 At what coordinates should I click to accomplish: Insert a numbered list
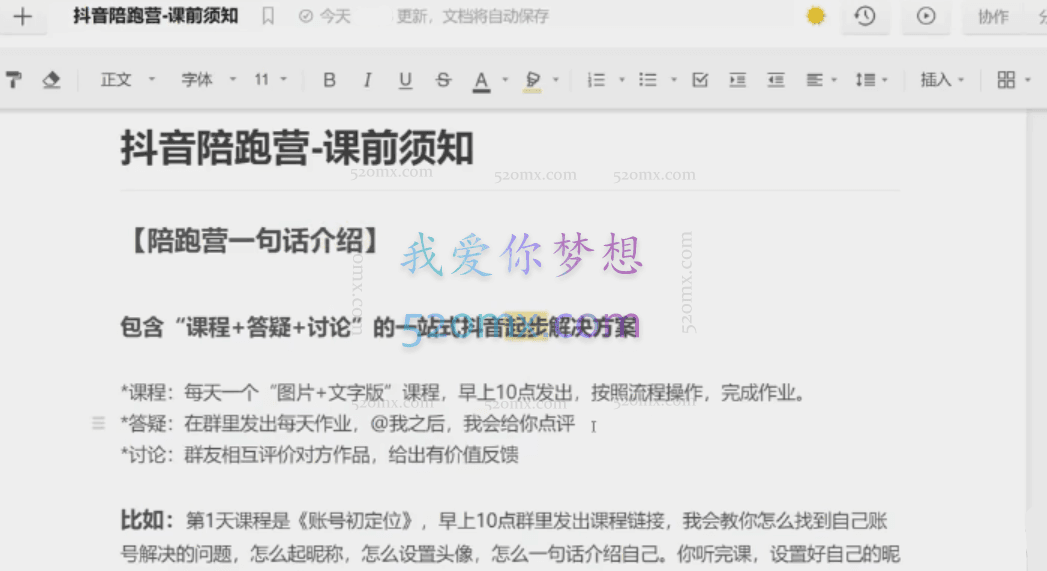coord(596,80)
